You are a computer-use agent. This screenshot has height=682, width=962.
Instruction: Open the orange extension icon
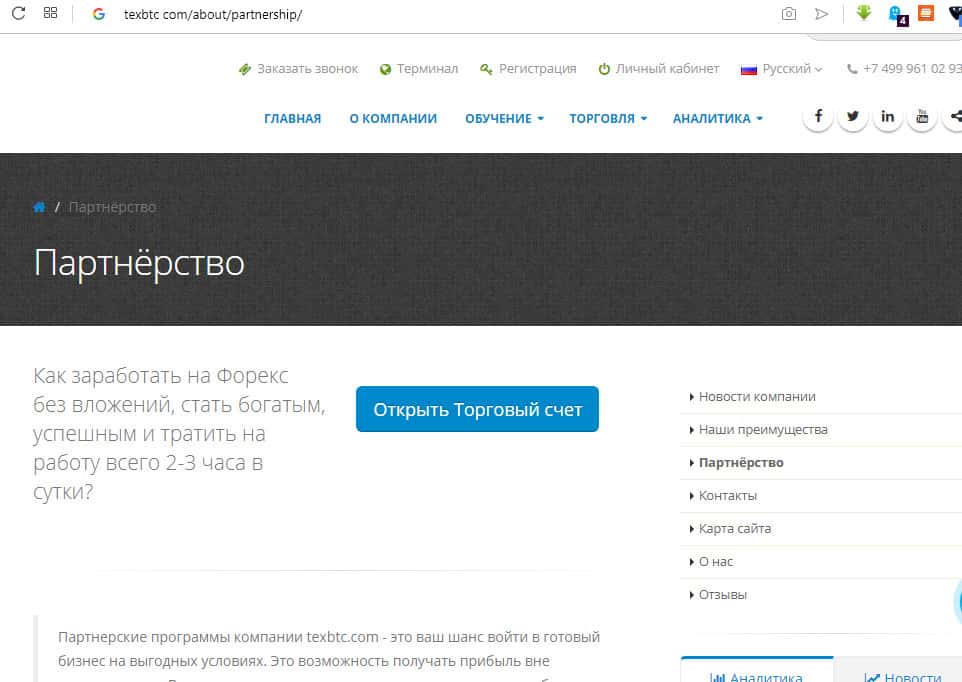coord(926,13)
